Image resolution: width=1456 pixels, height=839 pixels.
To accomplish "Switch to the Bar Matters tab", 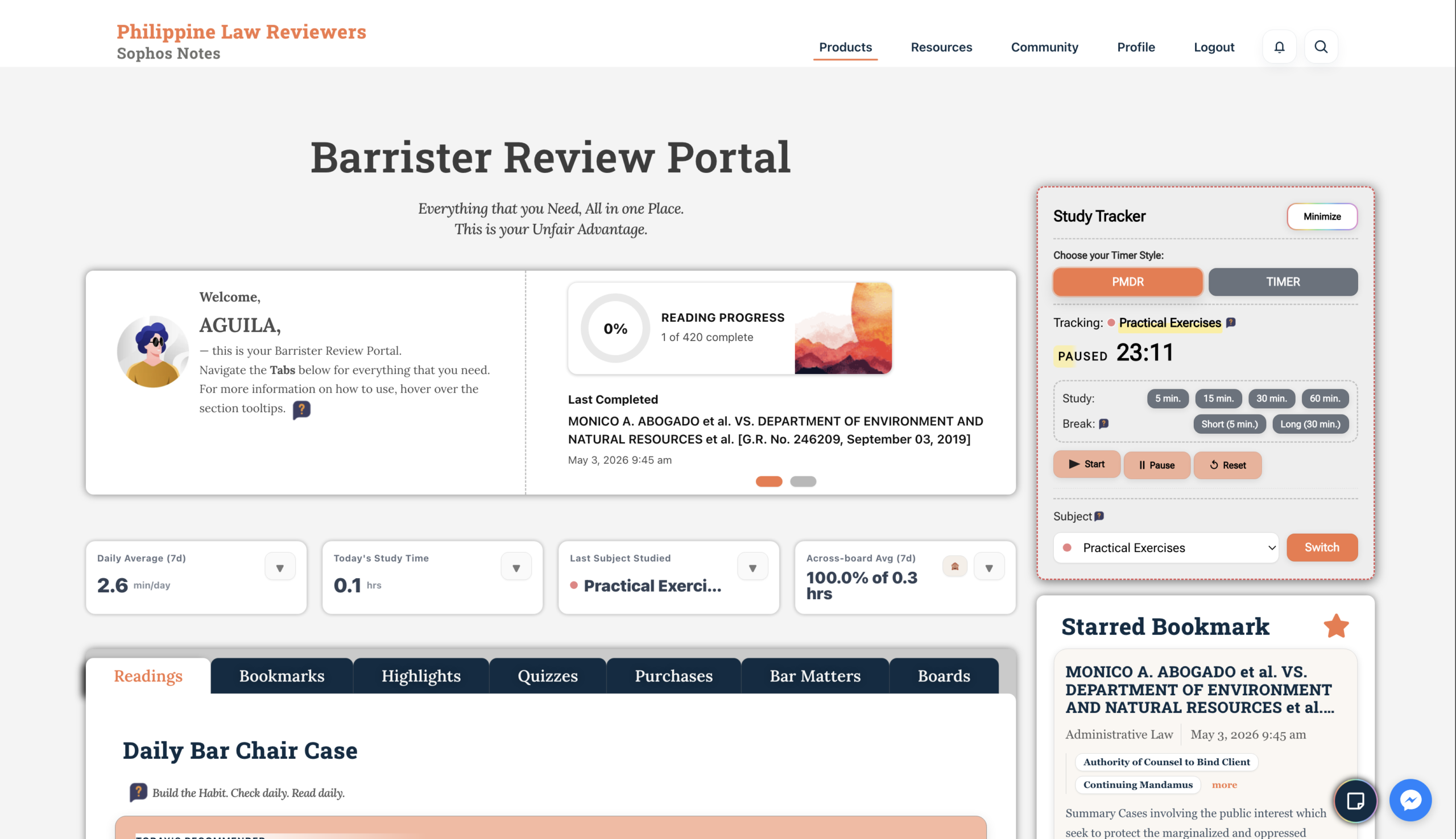I will click(815, 675).
